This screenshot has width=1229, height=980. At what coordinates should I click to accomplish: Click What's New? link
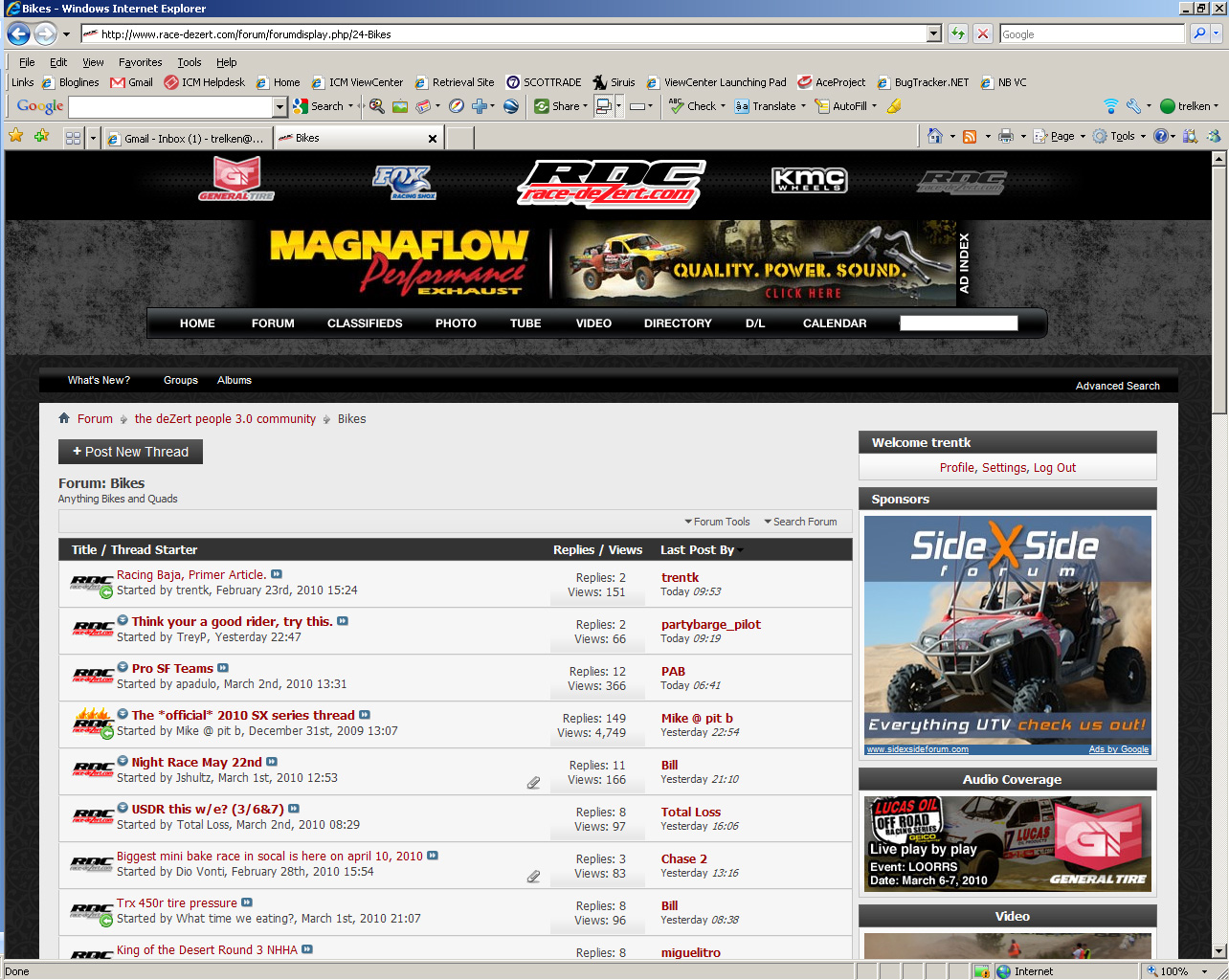(99, 380)
